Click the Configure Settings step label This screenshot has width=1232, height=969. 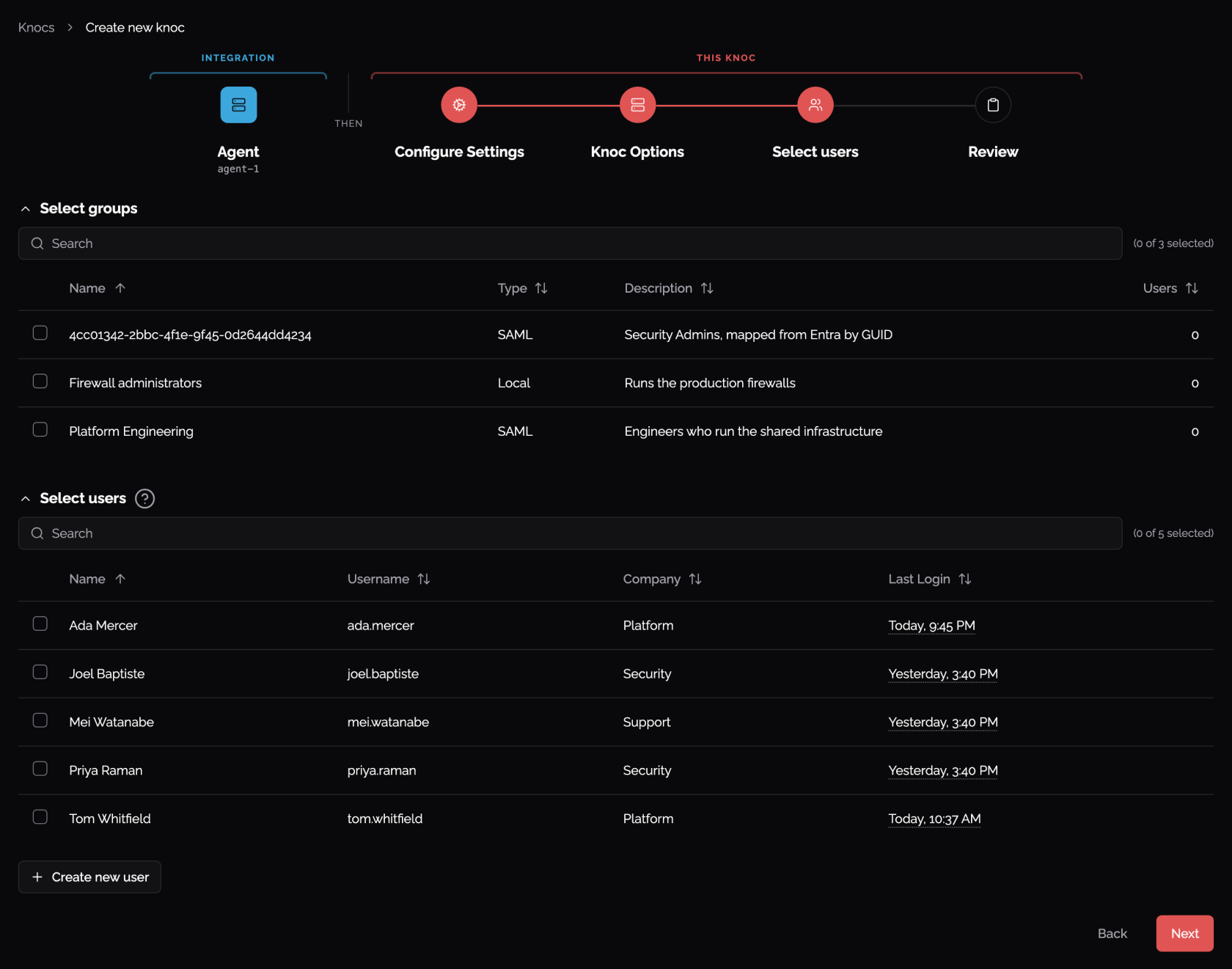[x=459, y=152]
